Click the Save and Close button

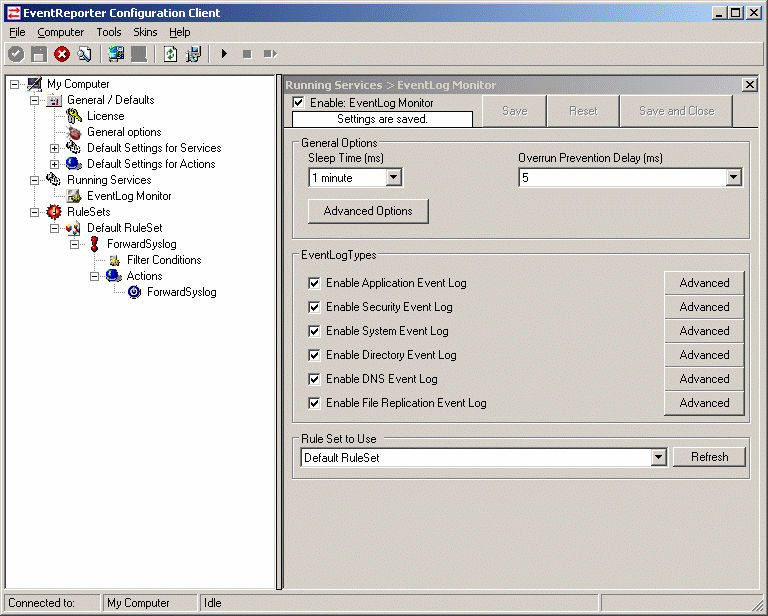click(x=676, y=111)
